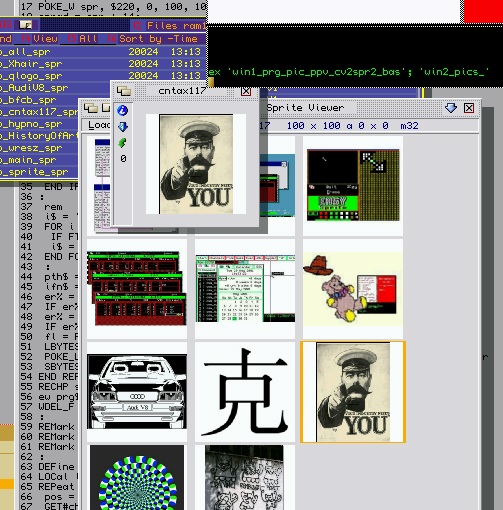
Task: Select the _sprite_spr file row
Action: coord(39,172)
